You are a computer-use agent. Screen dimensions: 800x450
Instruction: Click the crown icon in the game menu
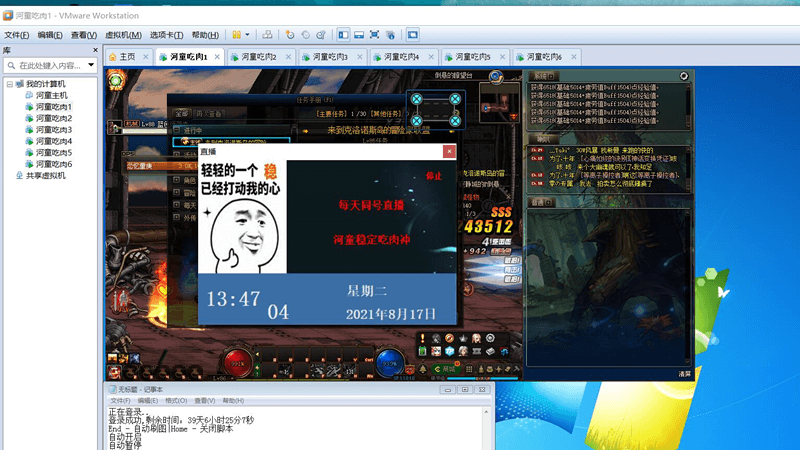coord(463,338)
